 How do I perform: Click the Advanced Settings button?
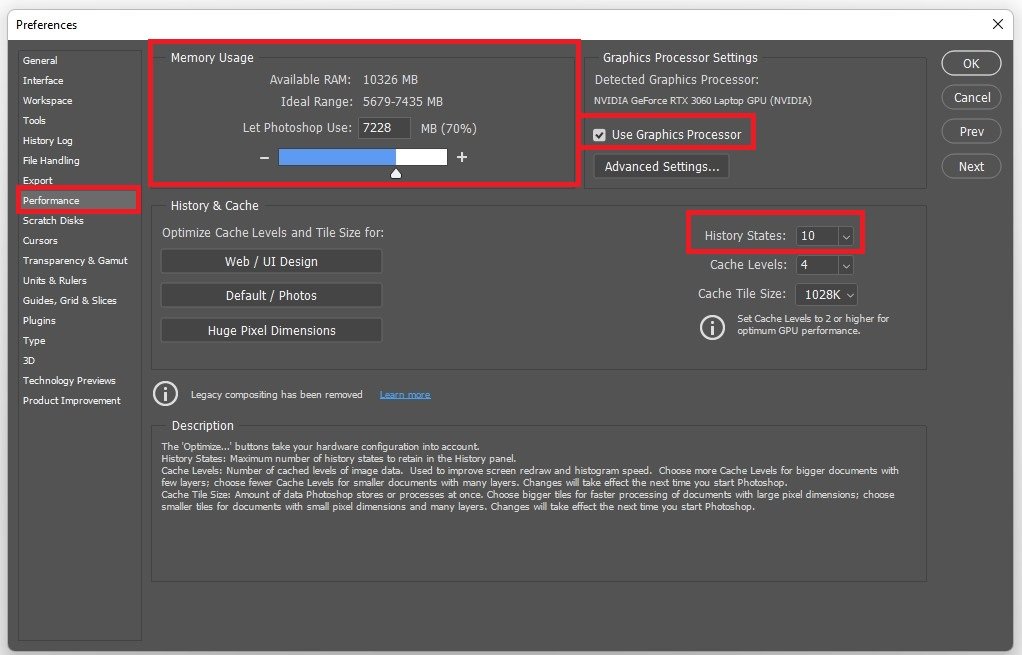661,167
